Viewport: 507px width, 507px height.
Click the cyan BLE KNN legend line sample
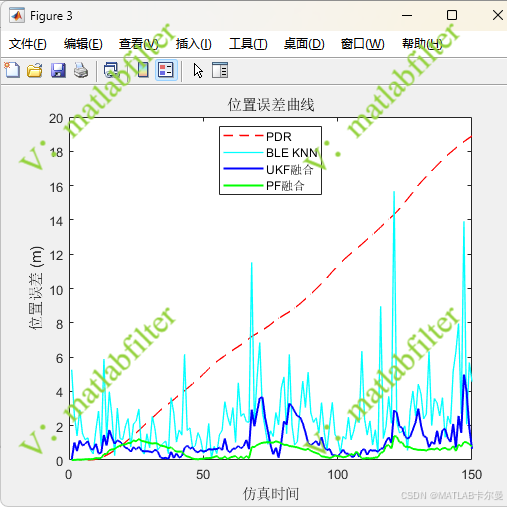click(x=243, y=153)
